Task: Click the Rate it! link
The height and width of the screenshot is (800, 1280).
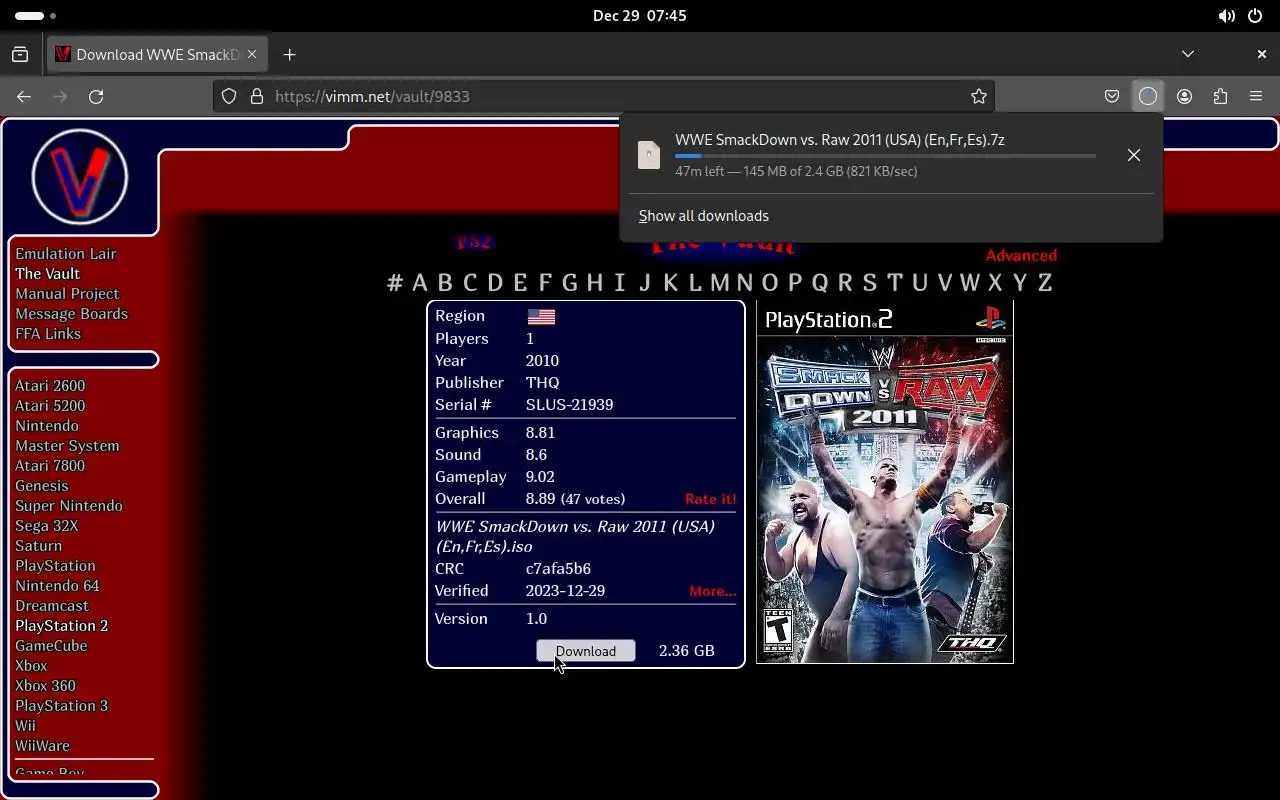Action: click(710, 499)
